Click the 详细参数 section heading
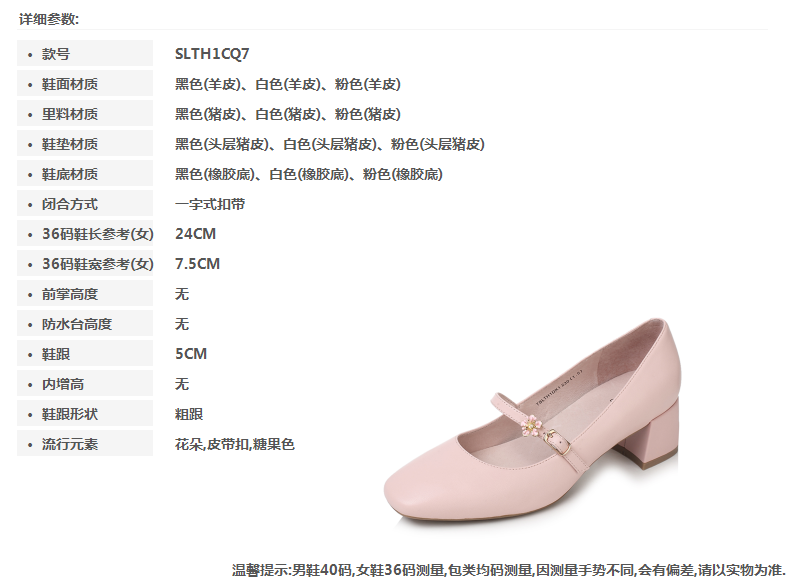Image resolution: width=790 pixels, height=587 pixels. point(49,19)
